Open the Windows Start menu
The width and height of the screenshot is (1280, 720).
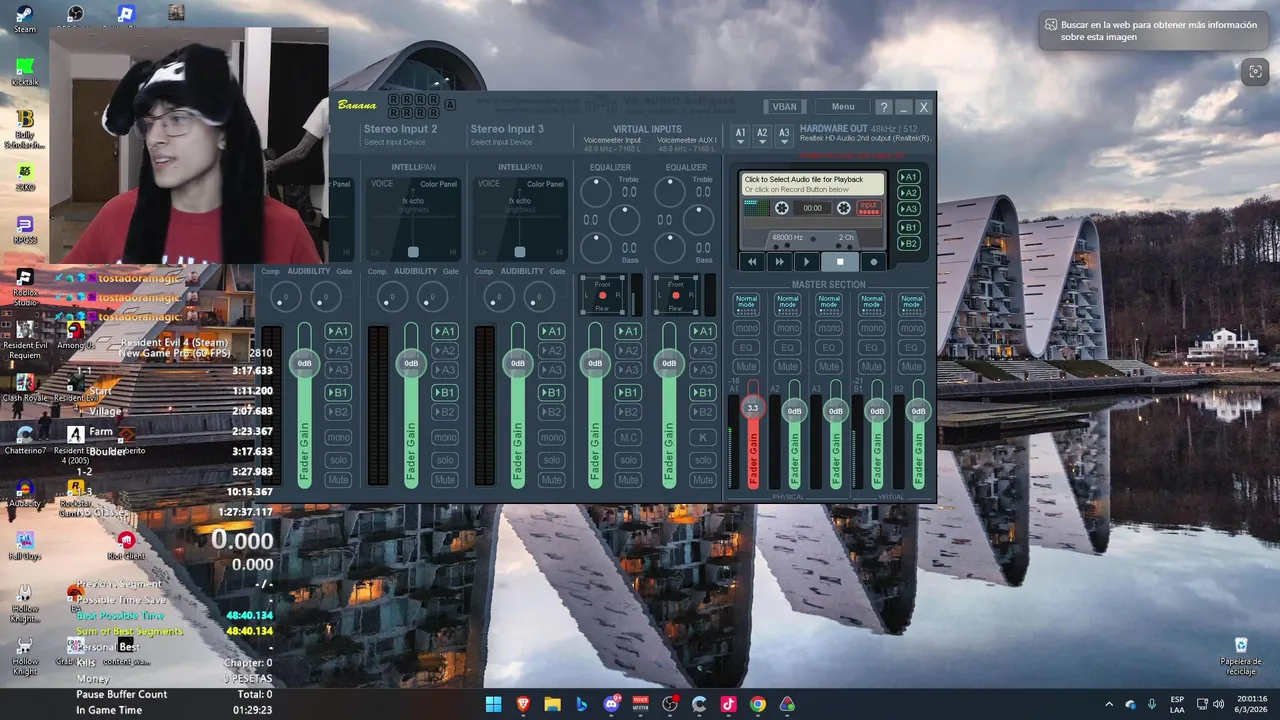494,704
